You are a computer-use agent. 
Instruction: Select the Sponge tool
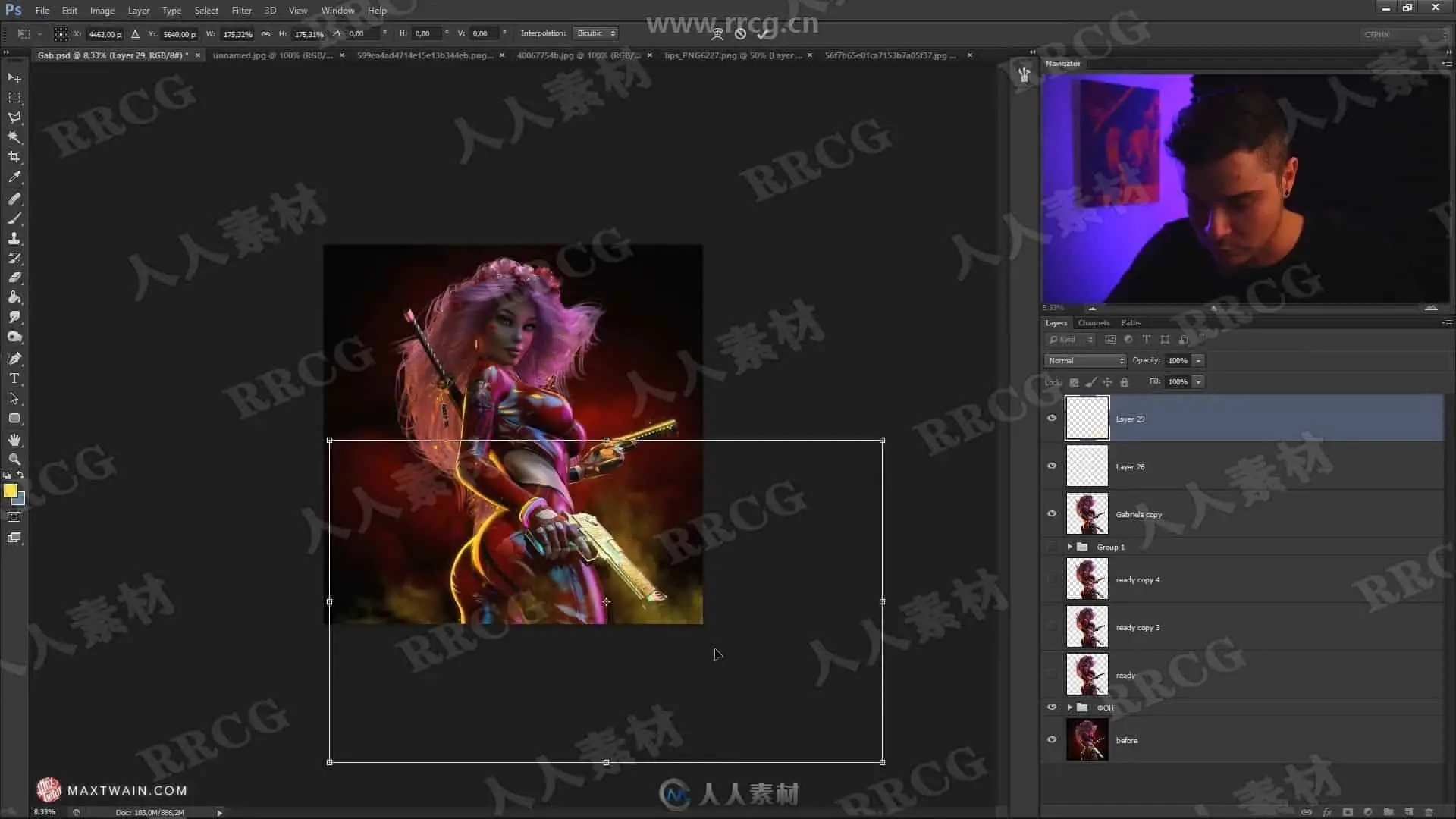[x=14, y=337]
